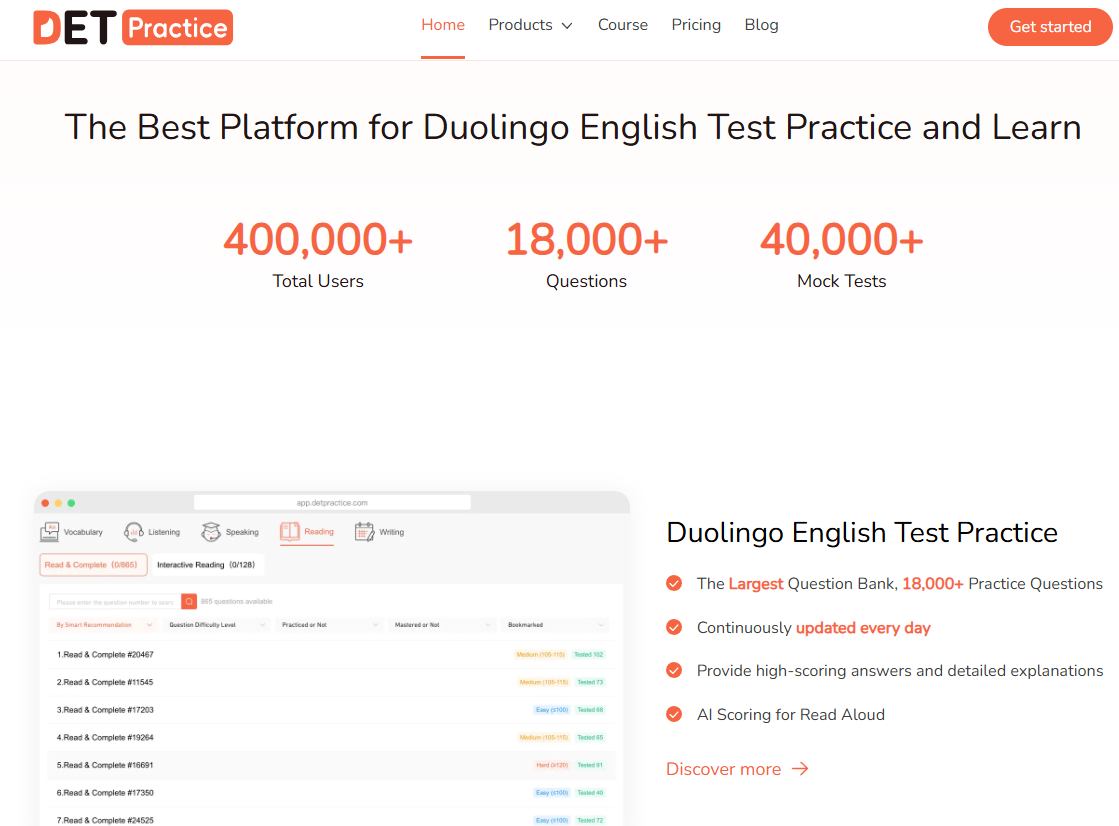The image size is (1119, 826).
Task: Click the Easy tag on question #17203
Action: 552,710
